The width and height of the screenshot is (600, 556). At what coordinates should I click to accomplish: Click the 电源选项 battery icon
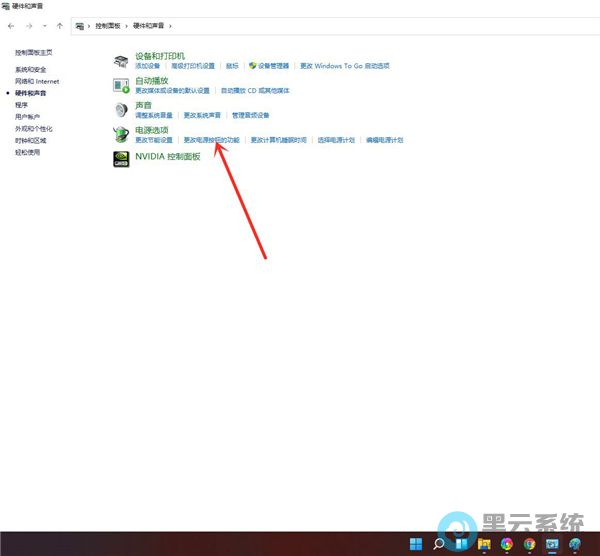pyautogui.click(x=120, y=135)
